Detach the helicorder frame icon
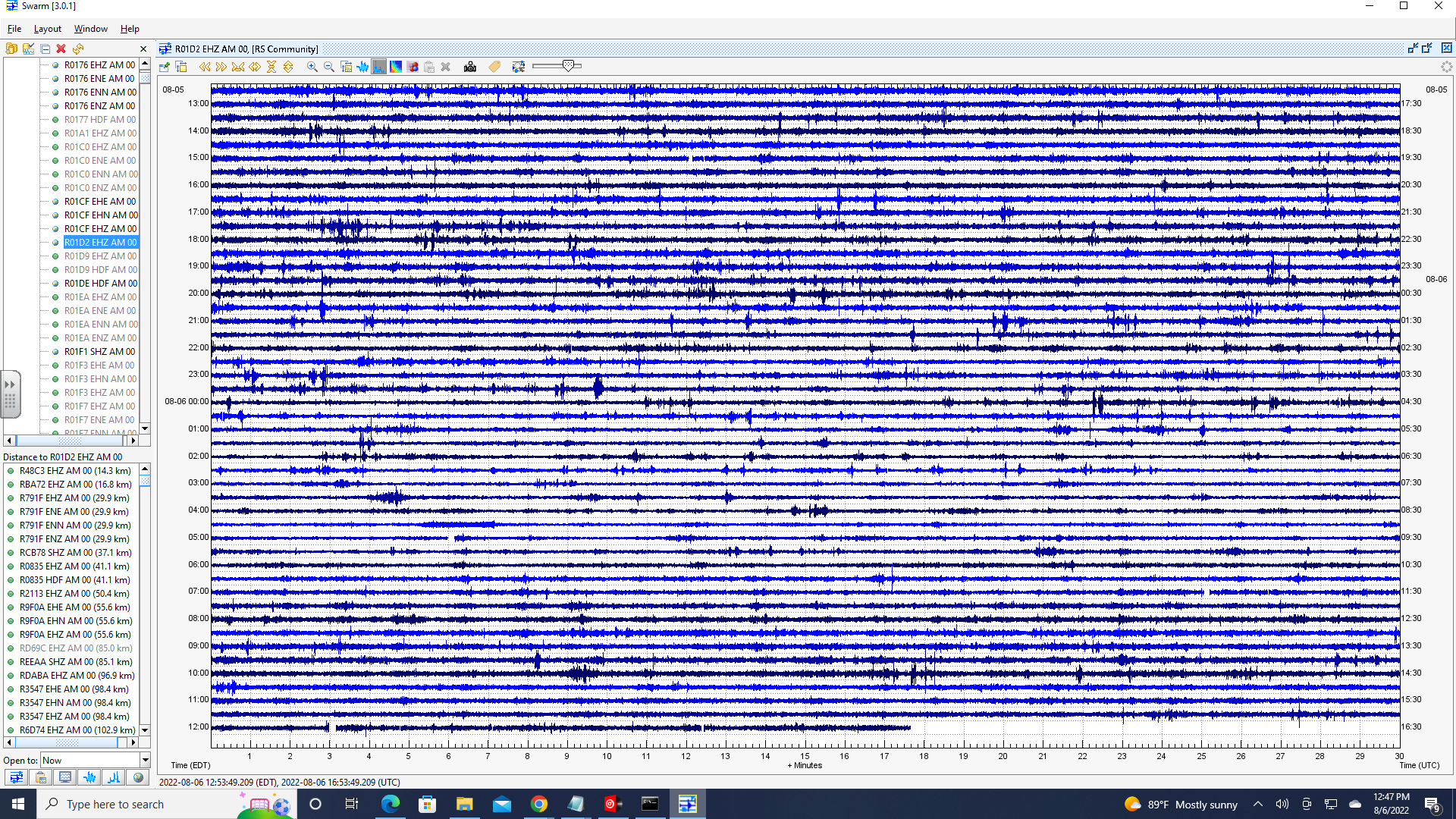This screenshot has width=1456, height=819. 1413,48
